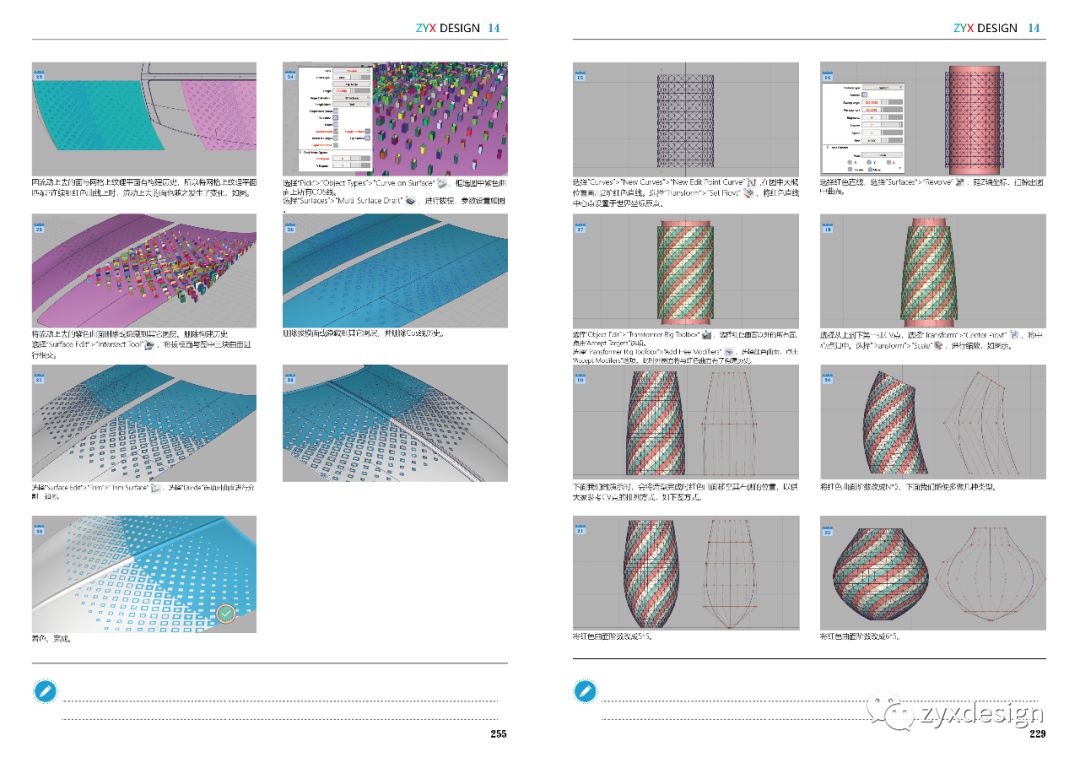Open the round striped pot image
This screenshot has height=763, width=1080.
(x=933, y=573)
